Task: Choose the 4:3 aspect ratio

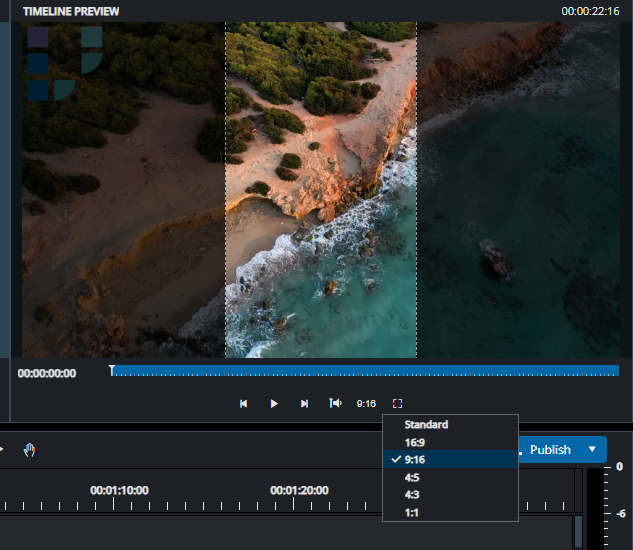Action: 412,494
